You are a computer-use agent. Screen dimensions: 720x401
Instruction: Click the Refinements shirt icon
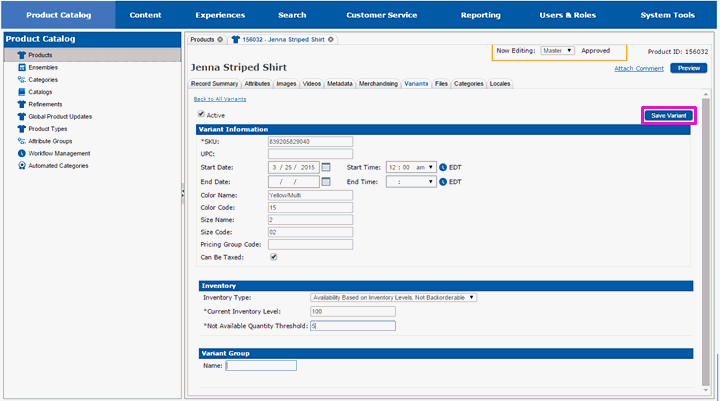22,104
